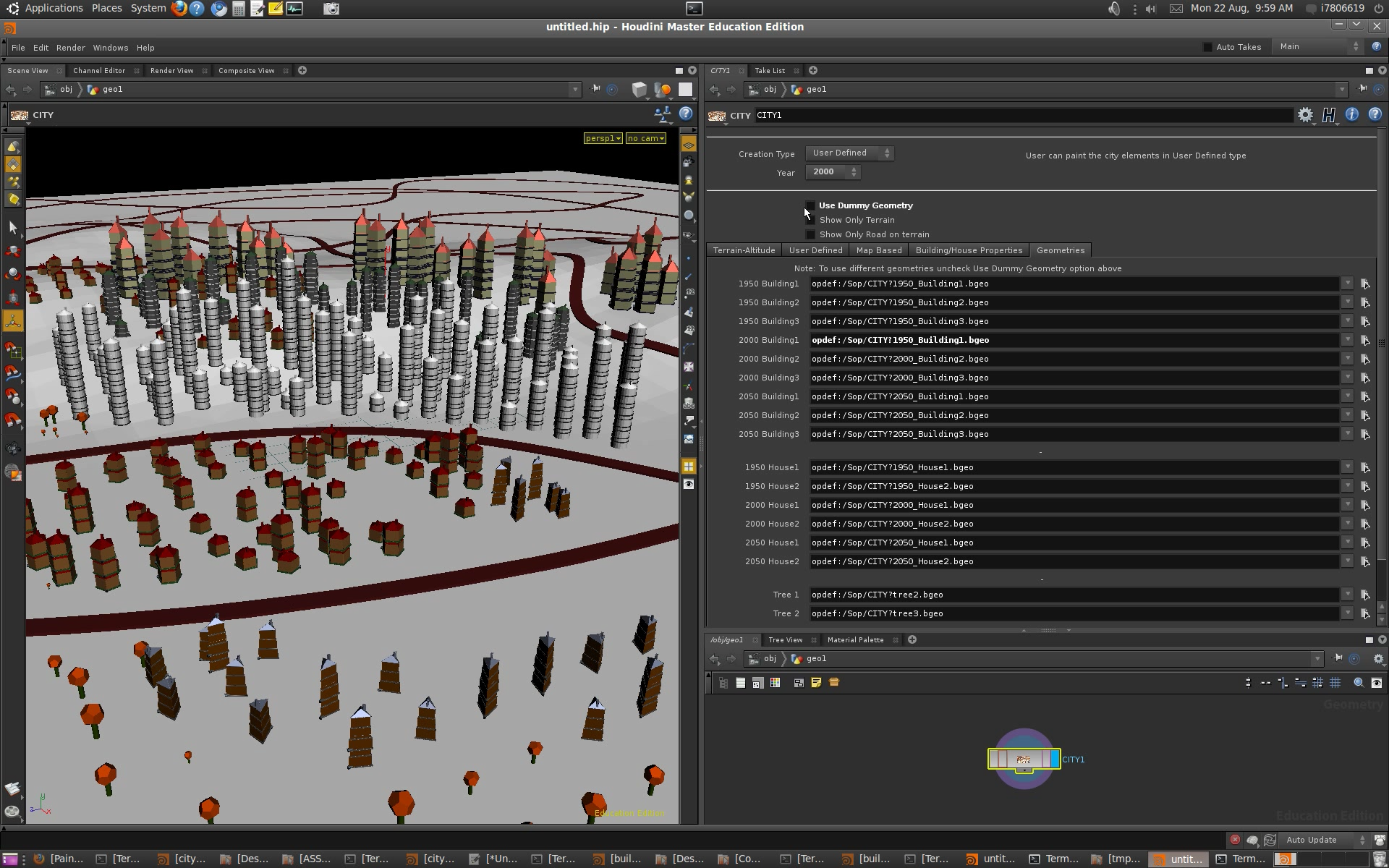Toggle Use Dummy Geometry checkbox
Screen dimensions: 1389x868
tap(810, 205)
